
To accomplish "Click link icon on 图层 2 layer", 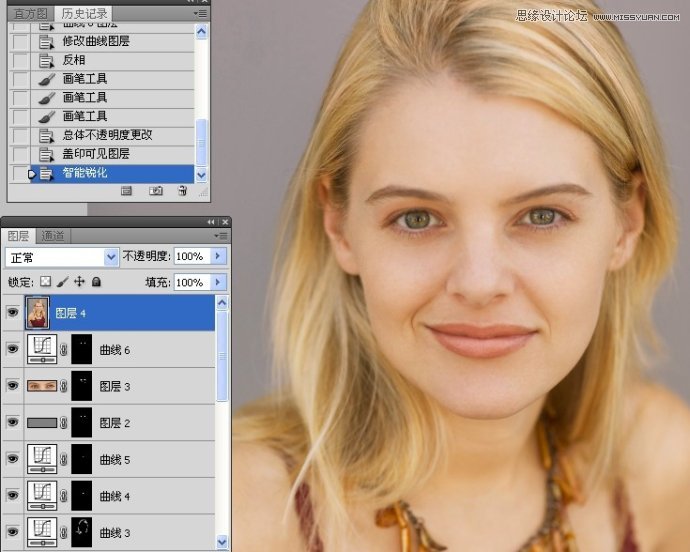I will pyautogui.click(x=64, y=423).
